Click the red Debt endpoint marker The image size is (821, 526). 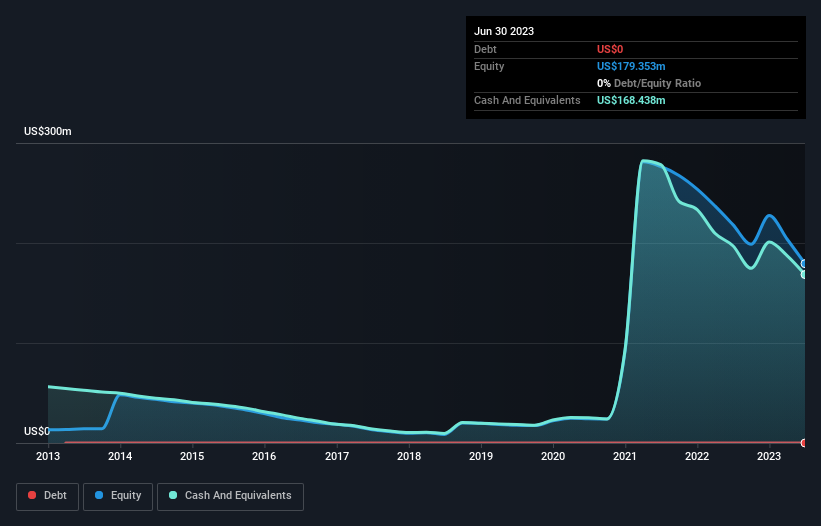tap(804, 443)
